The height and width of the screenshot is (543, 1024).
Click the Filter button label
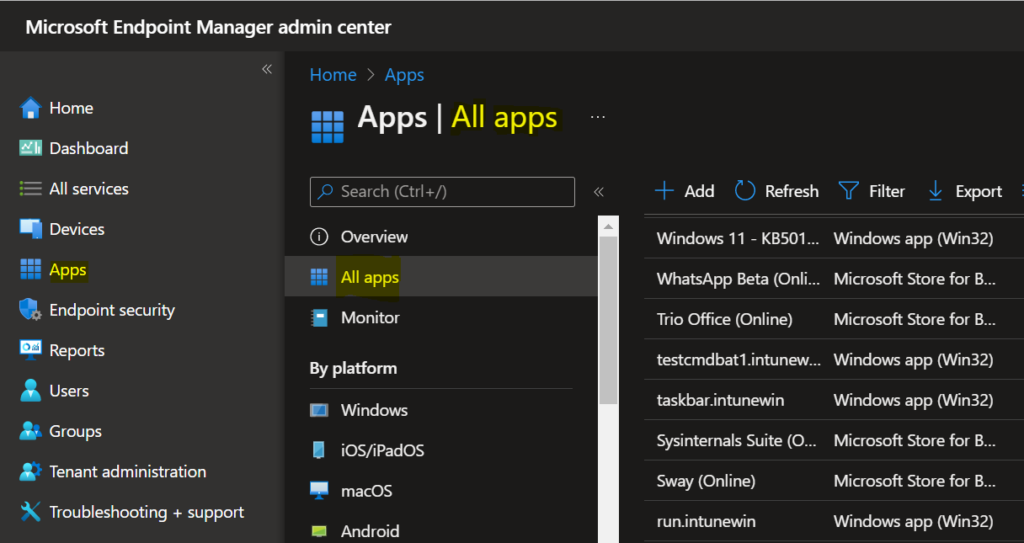click(887, 191)
